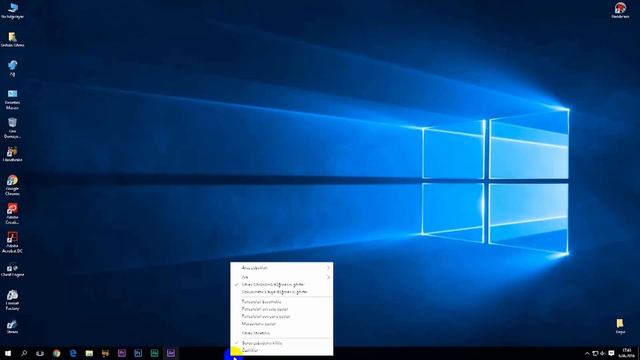Select the Google Chrome desktop shortcut
The width and height of the screenshot is (640, 360).
tap(12, 185)
